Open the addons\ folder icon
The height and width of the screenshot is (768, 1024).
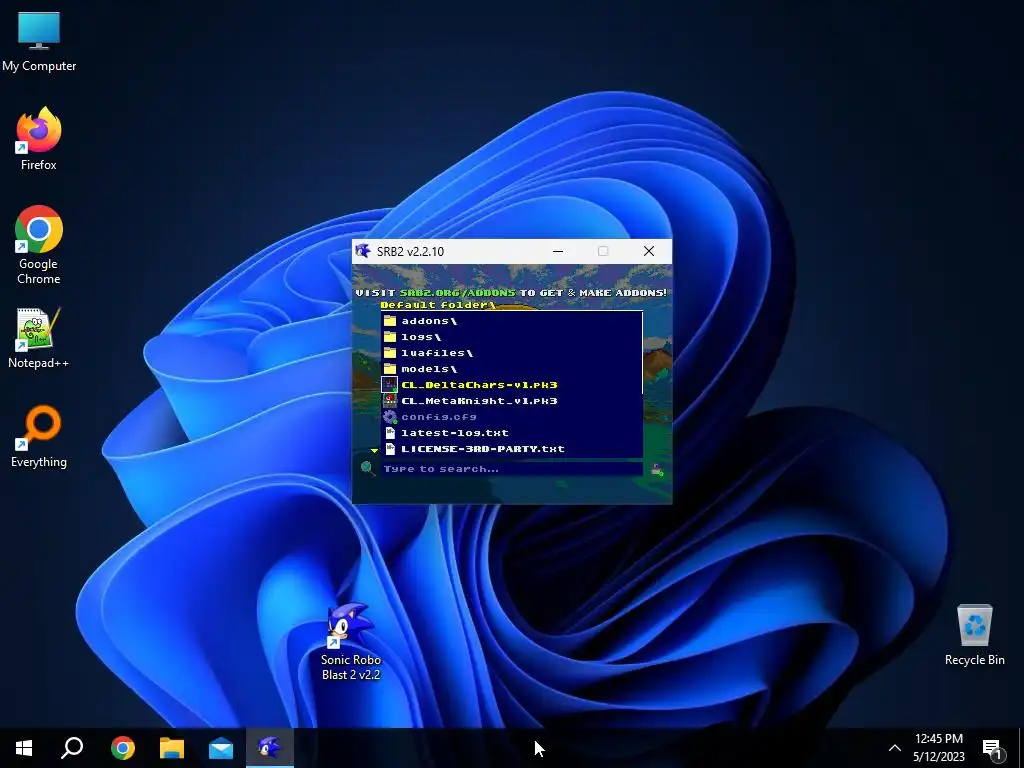tap(390, 321)
